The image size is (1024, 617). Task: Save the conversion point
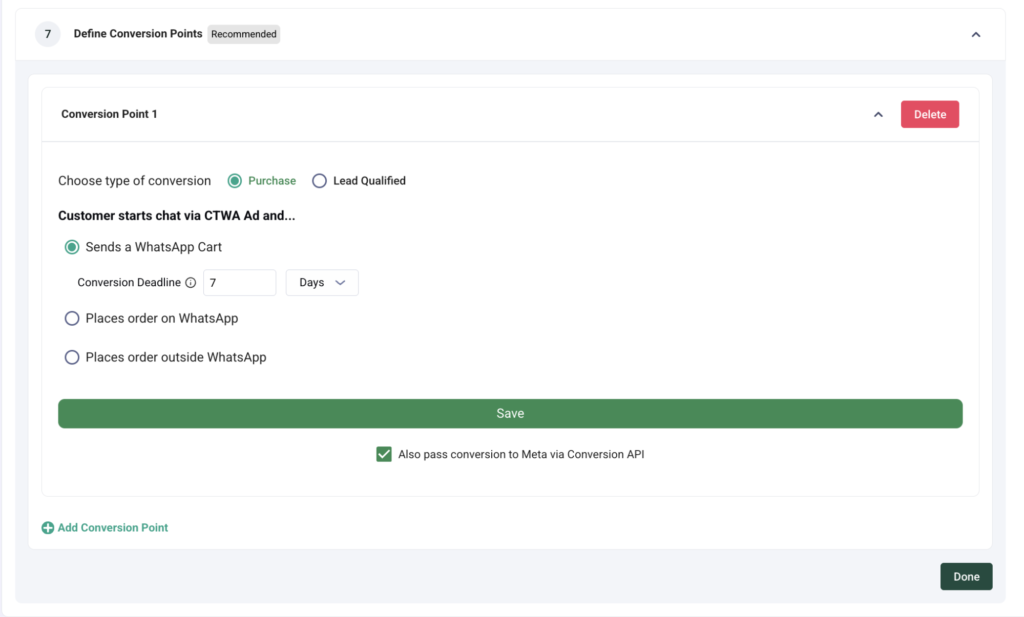pos(510,414)
